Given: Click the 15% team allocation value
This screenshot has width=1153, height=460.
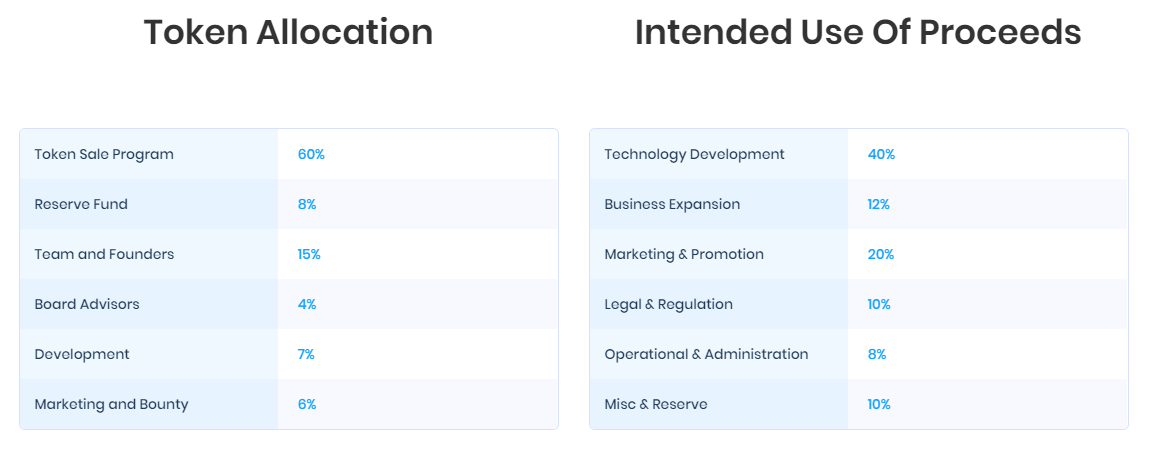Looking at the screenshot, I should (x=309, y=254).
